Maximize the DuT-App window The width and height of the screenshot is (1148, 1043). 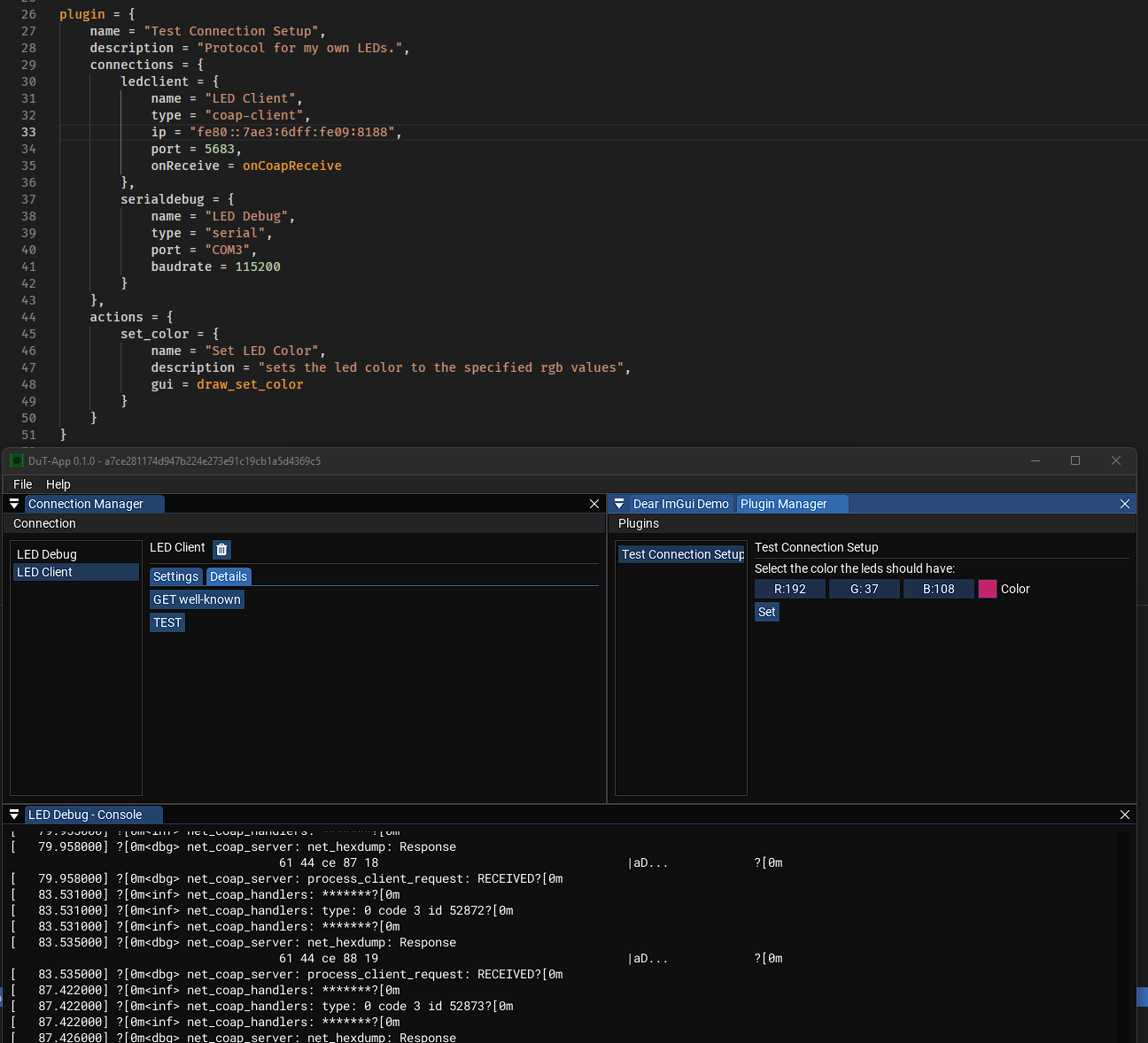[x=1075, y=460]
